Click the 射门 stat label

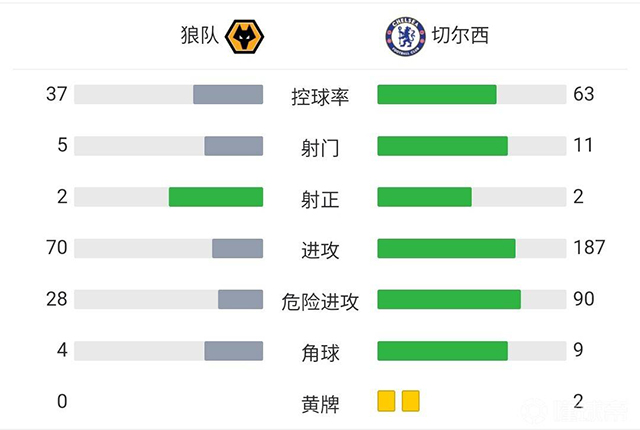320,148
